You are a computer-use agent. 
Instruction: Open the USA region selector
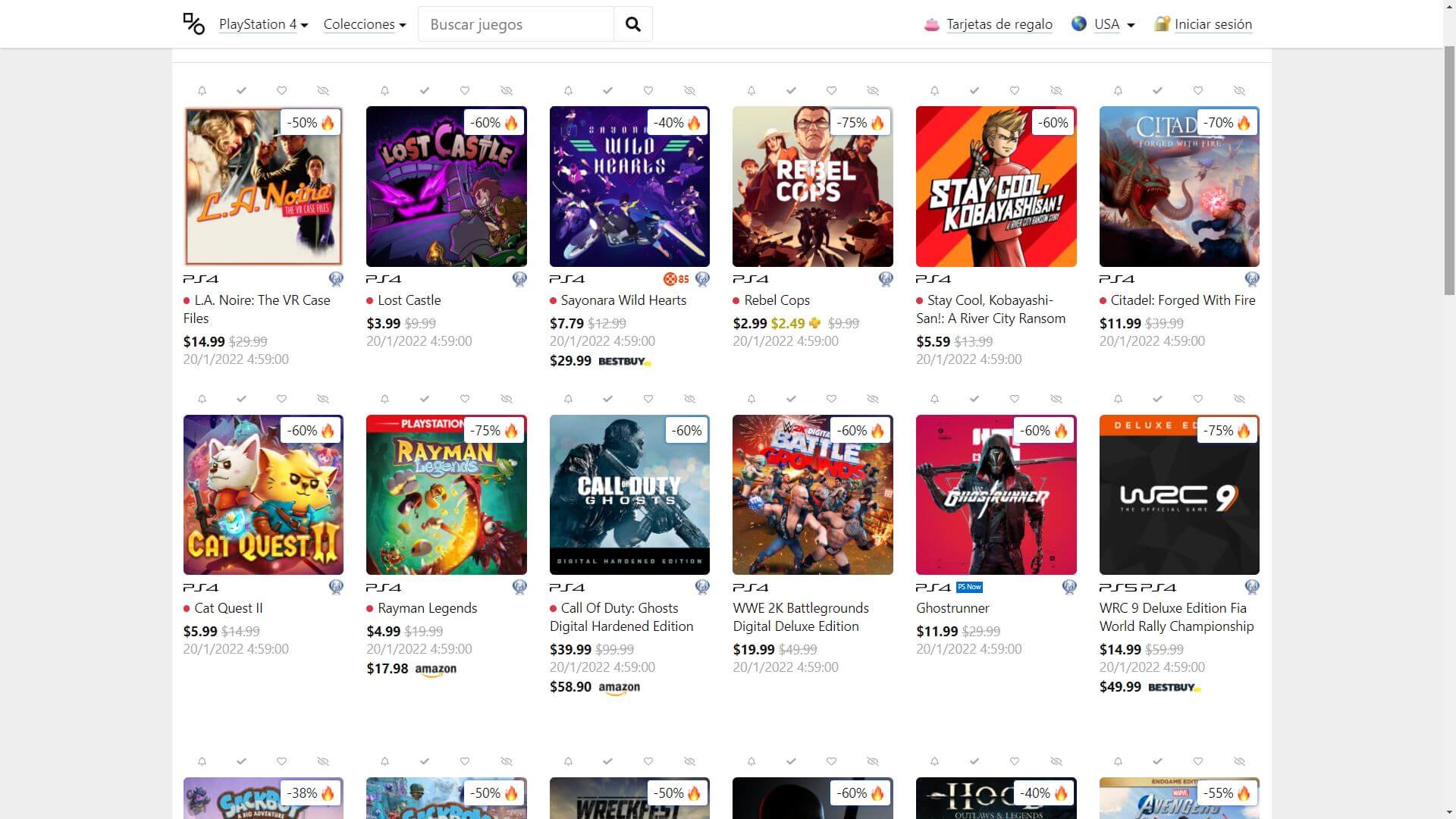1112,24
